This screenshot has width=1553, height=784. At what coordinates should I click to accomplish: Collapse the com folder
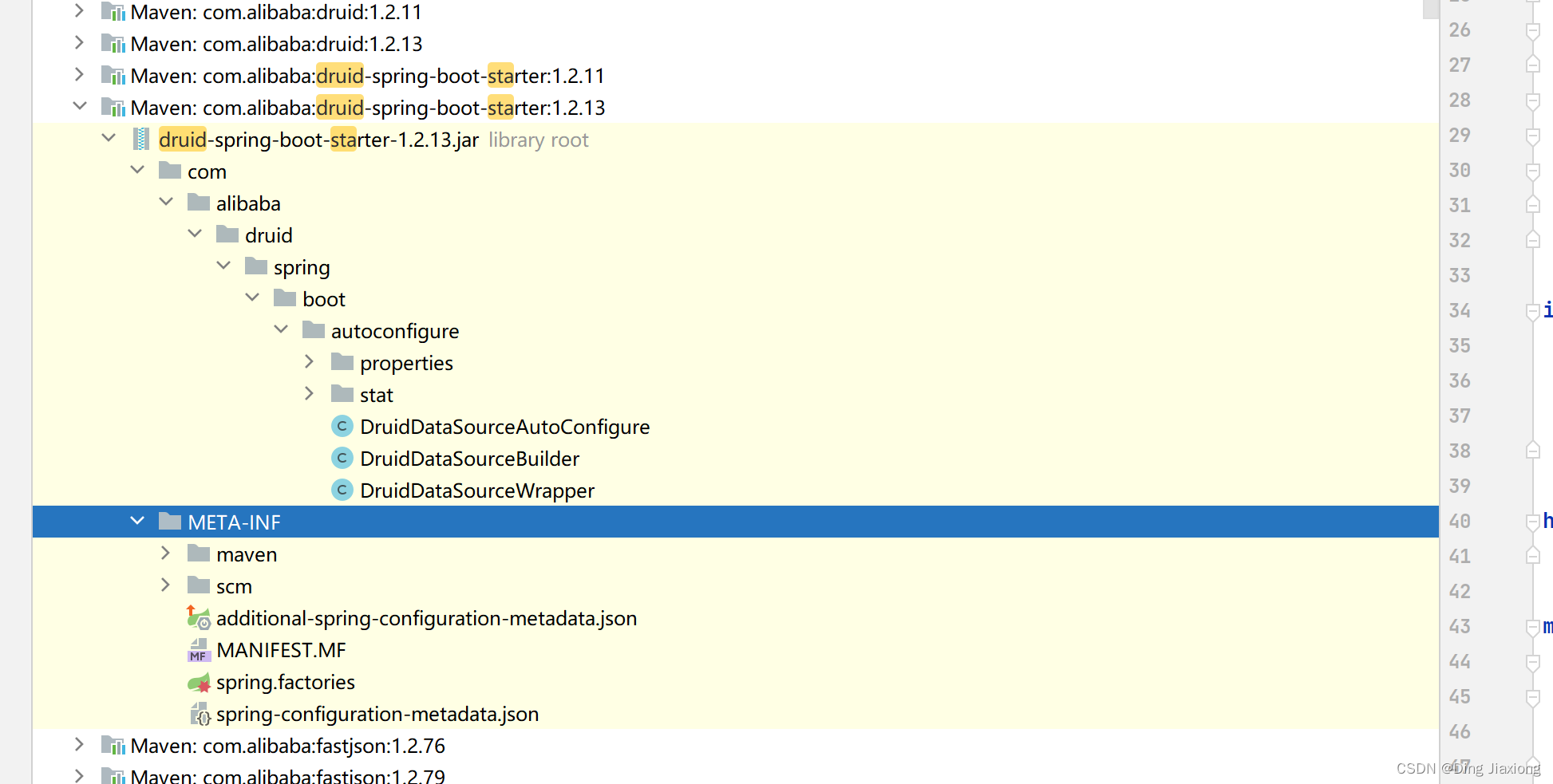coord(137,171)
